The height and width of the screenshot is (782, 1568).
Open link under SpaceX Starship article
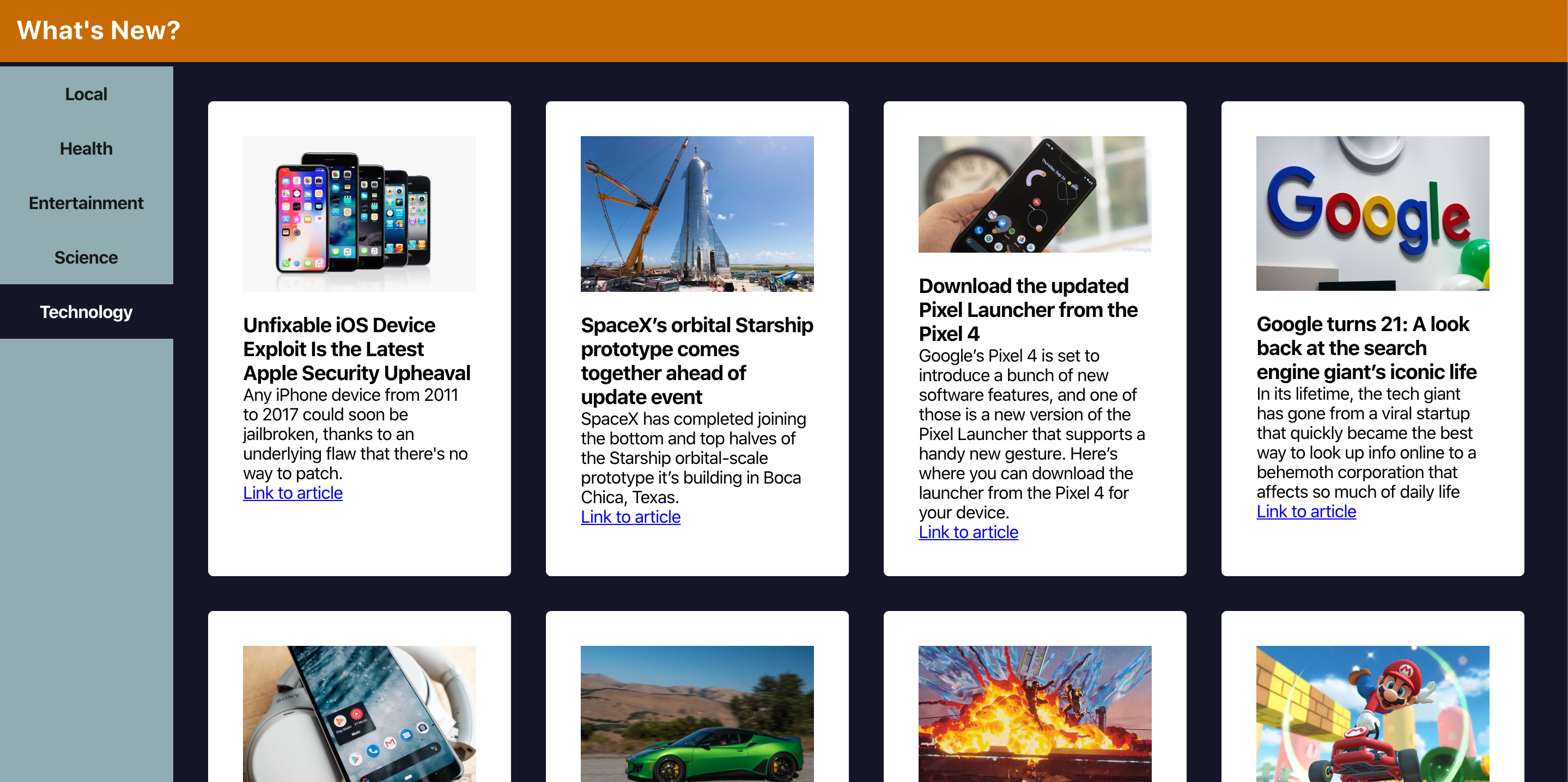(x=630, y=517)
